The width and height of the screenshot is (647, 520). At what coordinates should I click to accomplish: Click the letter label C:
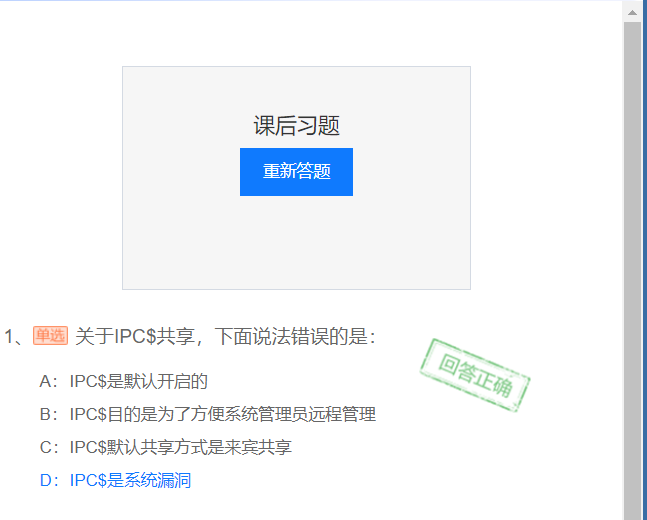point(48,447)
